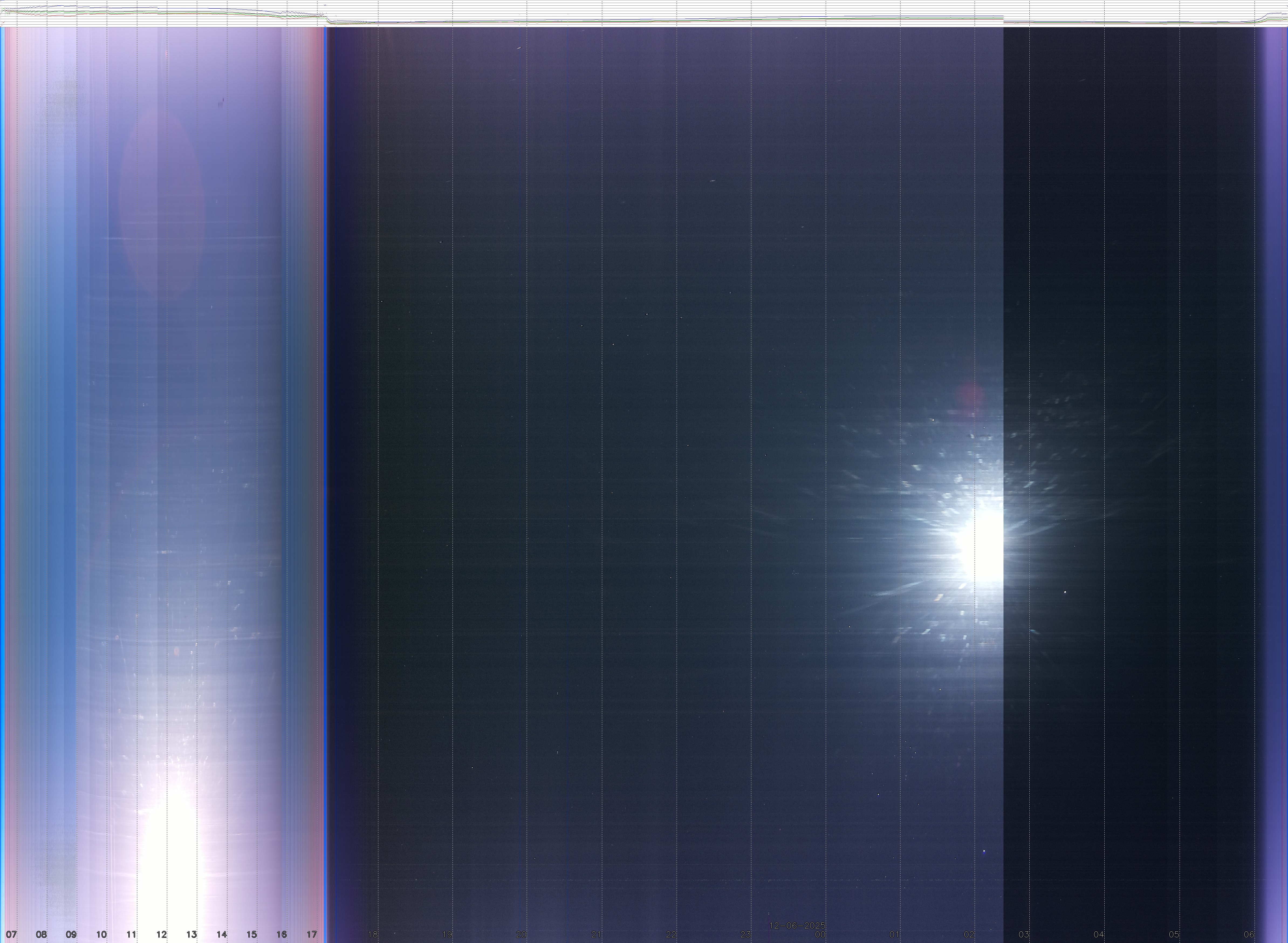The width and height of the screenshot is (1288, 943).
Task: Select the 15 hour marker
Action: (x=252, y=934)
